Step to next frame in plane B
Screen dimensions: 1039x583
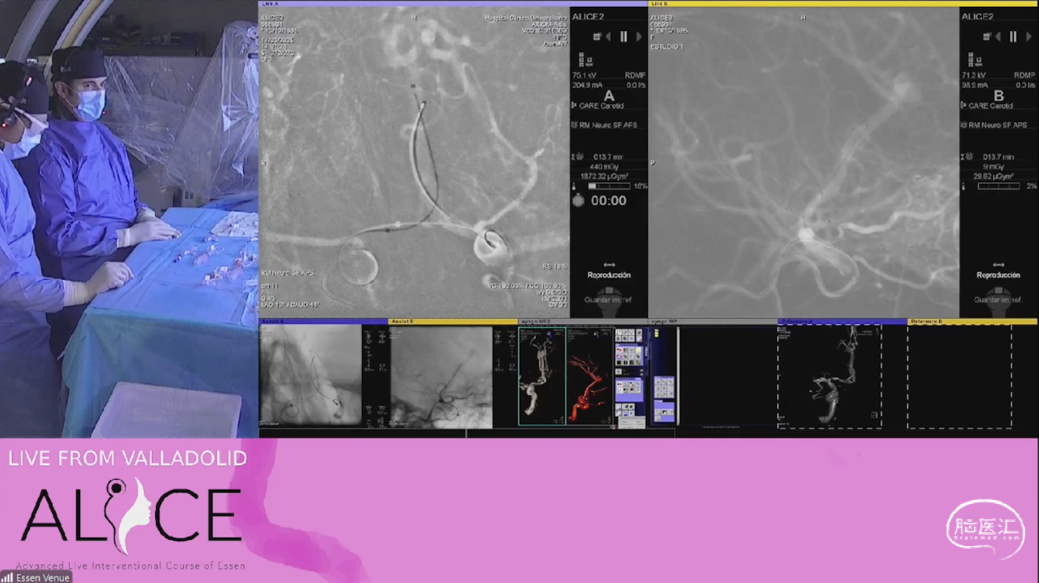[1028, 36]
